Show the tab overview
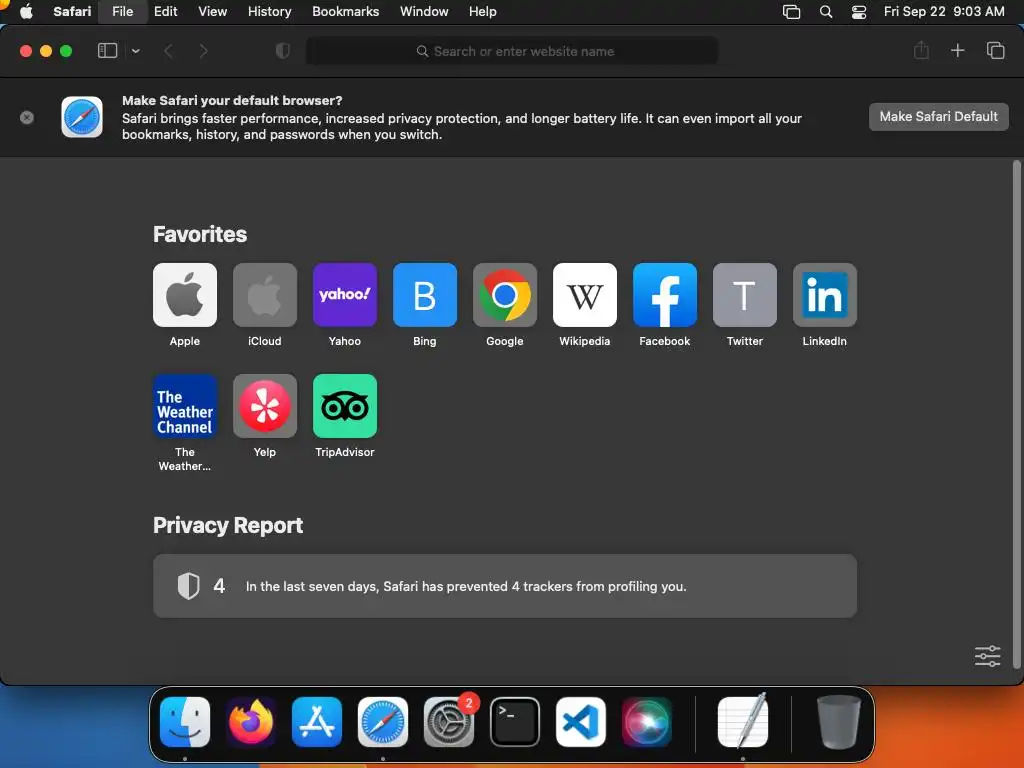The width and height of the screenshot is (1024, 768). point(995,50)
